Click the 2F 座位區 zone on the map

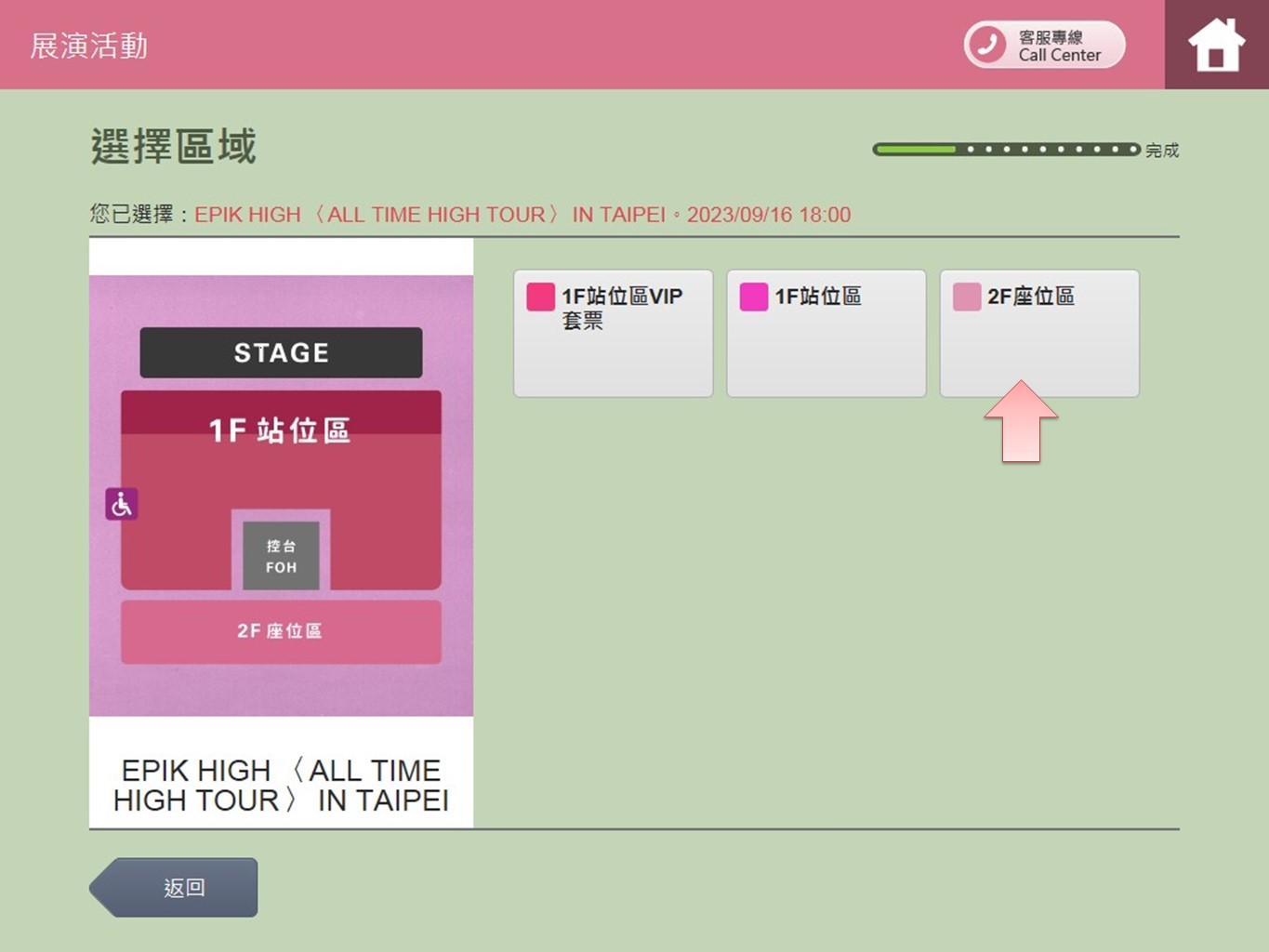tap(280, 631)
